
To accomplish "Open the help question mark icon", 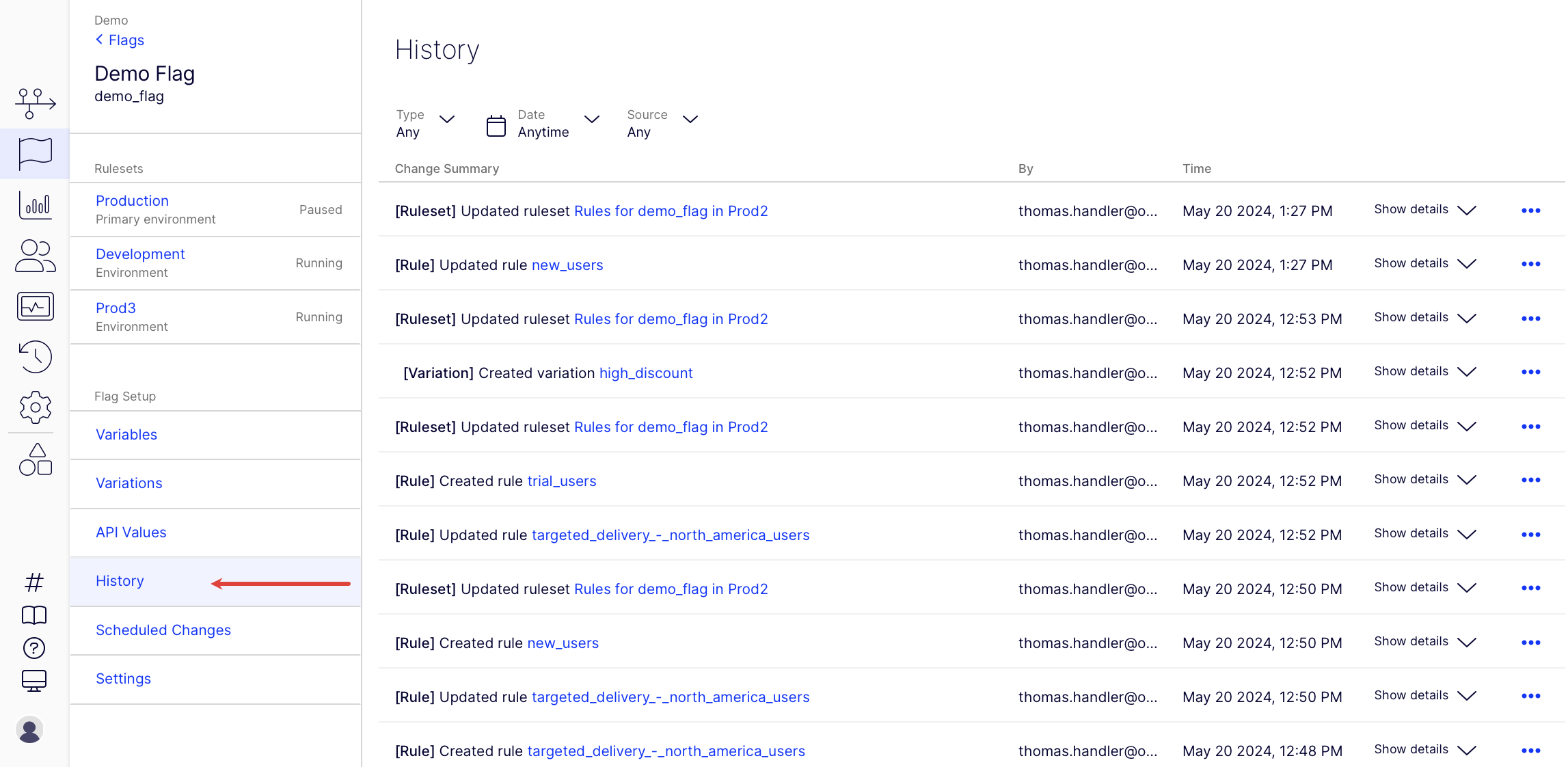I will click(x=34, y=647).
